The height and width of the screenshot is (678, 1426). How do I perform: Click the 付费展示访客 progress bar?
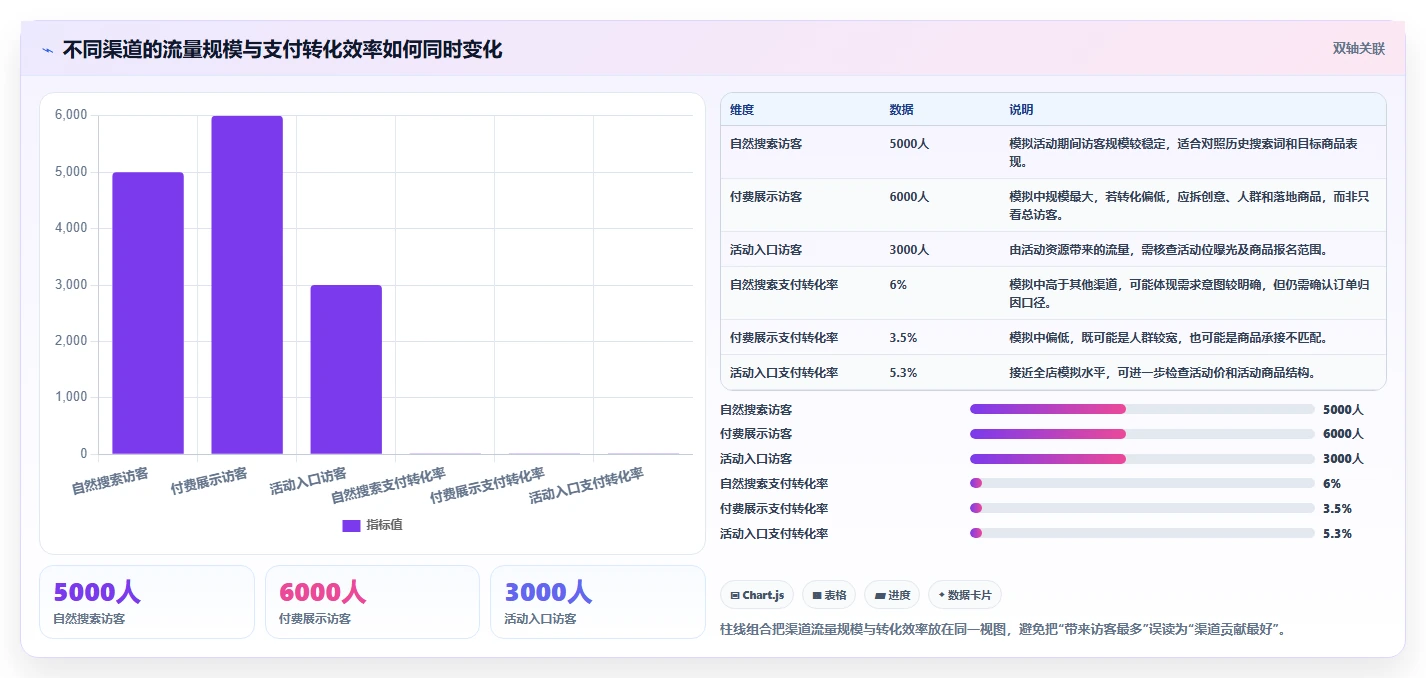point(1142,434)
